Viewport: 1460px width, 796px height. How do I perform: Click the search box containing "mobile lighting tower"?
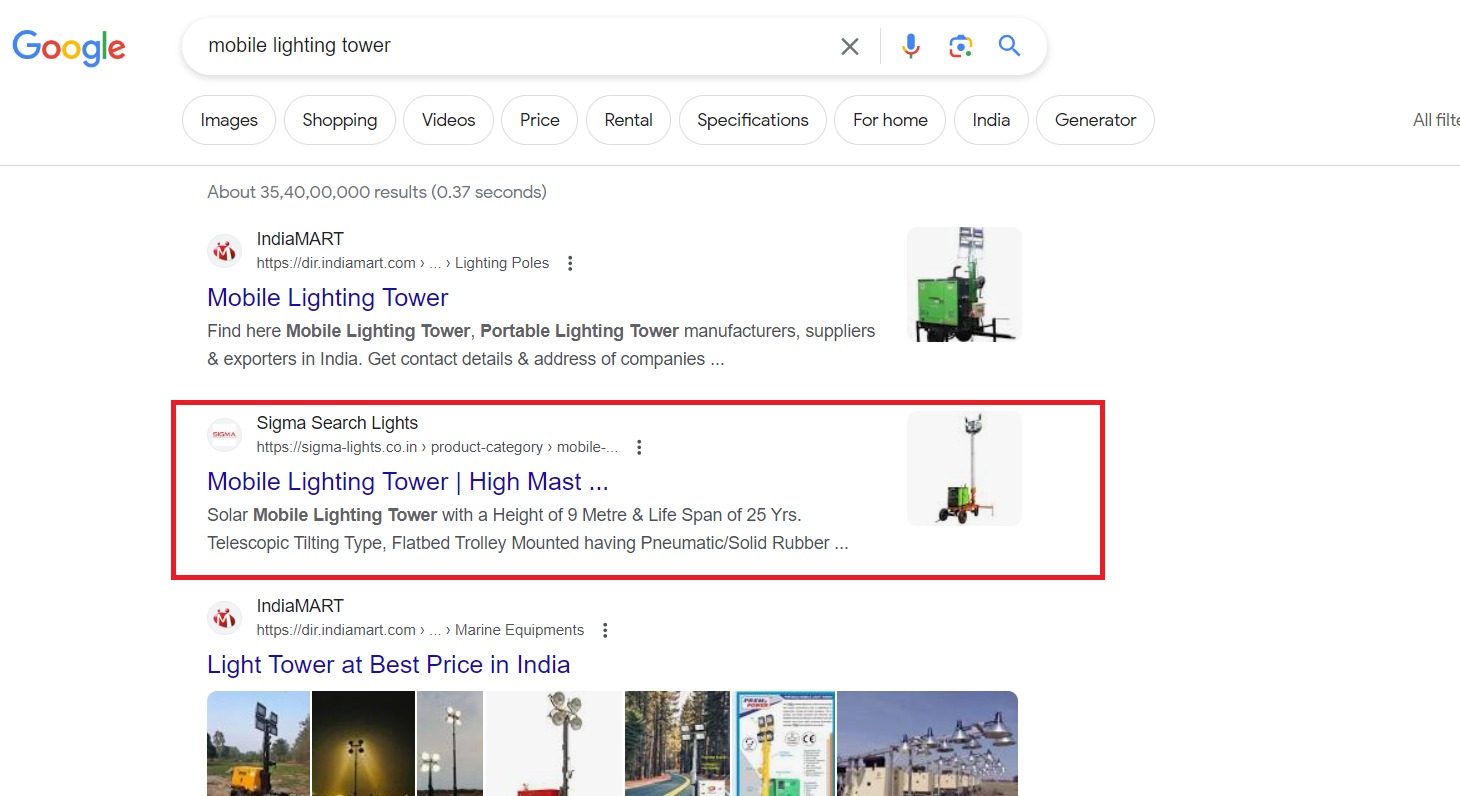pyautogui.click(x=500, y=46)
